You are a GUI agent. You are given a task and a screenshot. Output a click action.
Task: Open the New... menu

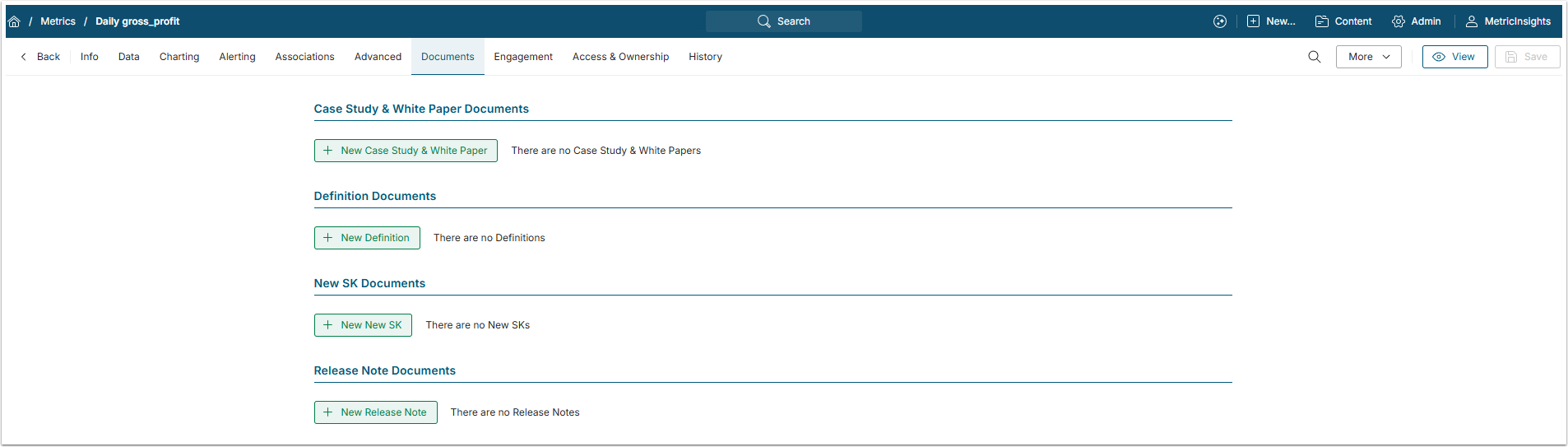click(x=1271, y=21)
